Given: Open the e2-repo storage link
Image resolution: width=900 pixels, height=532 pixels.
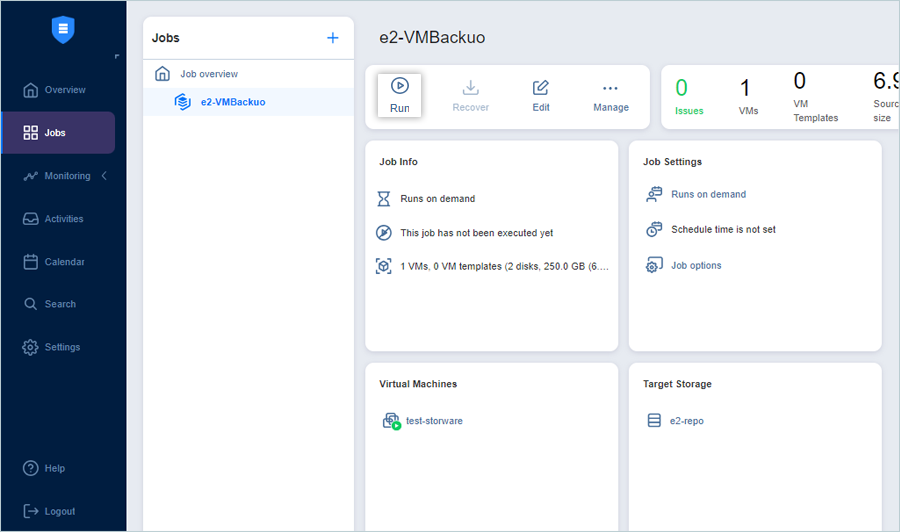Looking at the screenshot, I should [x=686, y=421].
